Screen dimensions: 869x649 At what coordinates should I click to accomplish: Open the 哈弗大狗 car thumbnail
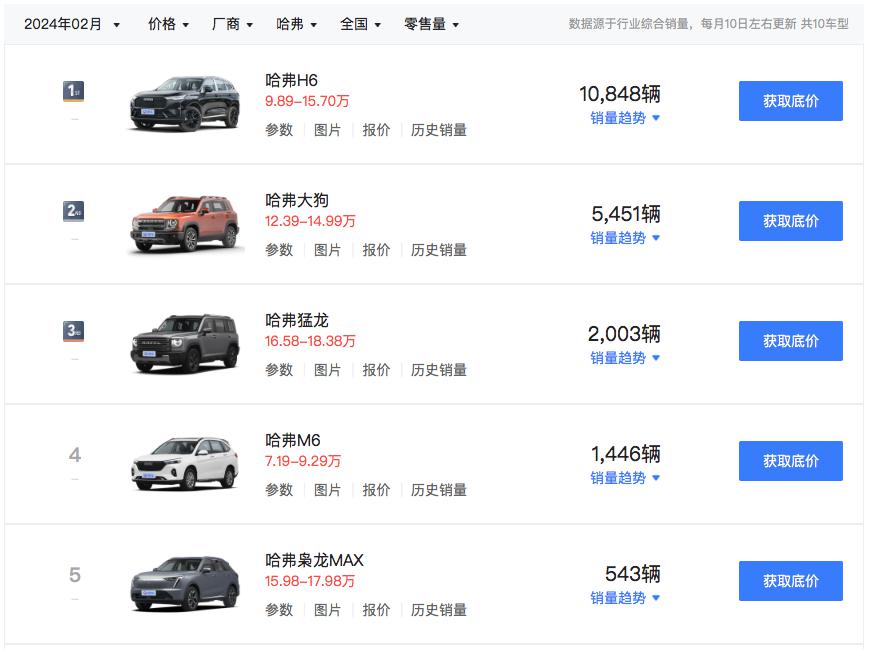tap(185, 222)
